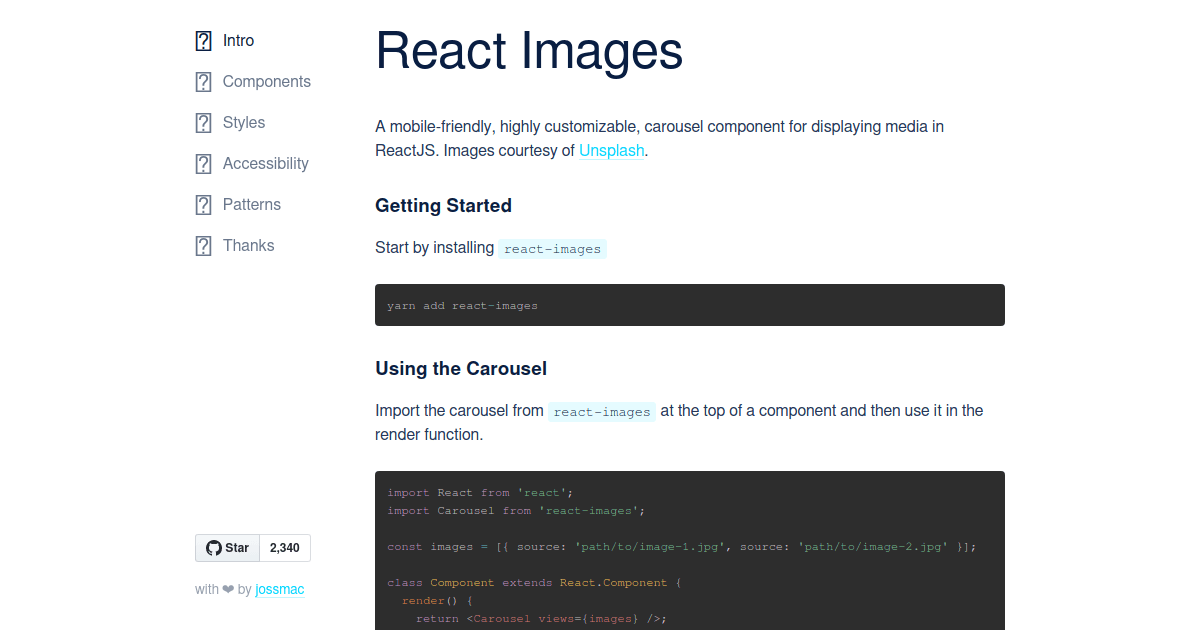Click the React Images page title
This screenshot has width=1200, height=630.
coord(528,51)
